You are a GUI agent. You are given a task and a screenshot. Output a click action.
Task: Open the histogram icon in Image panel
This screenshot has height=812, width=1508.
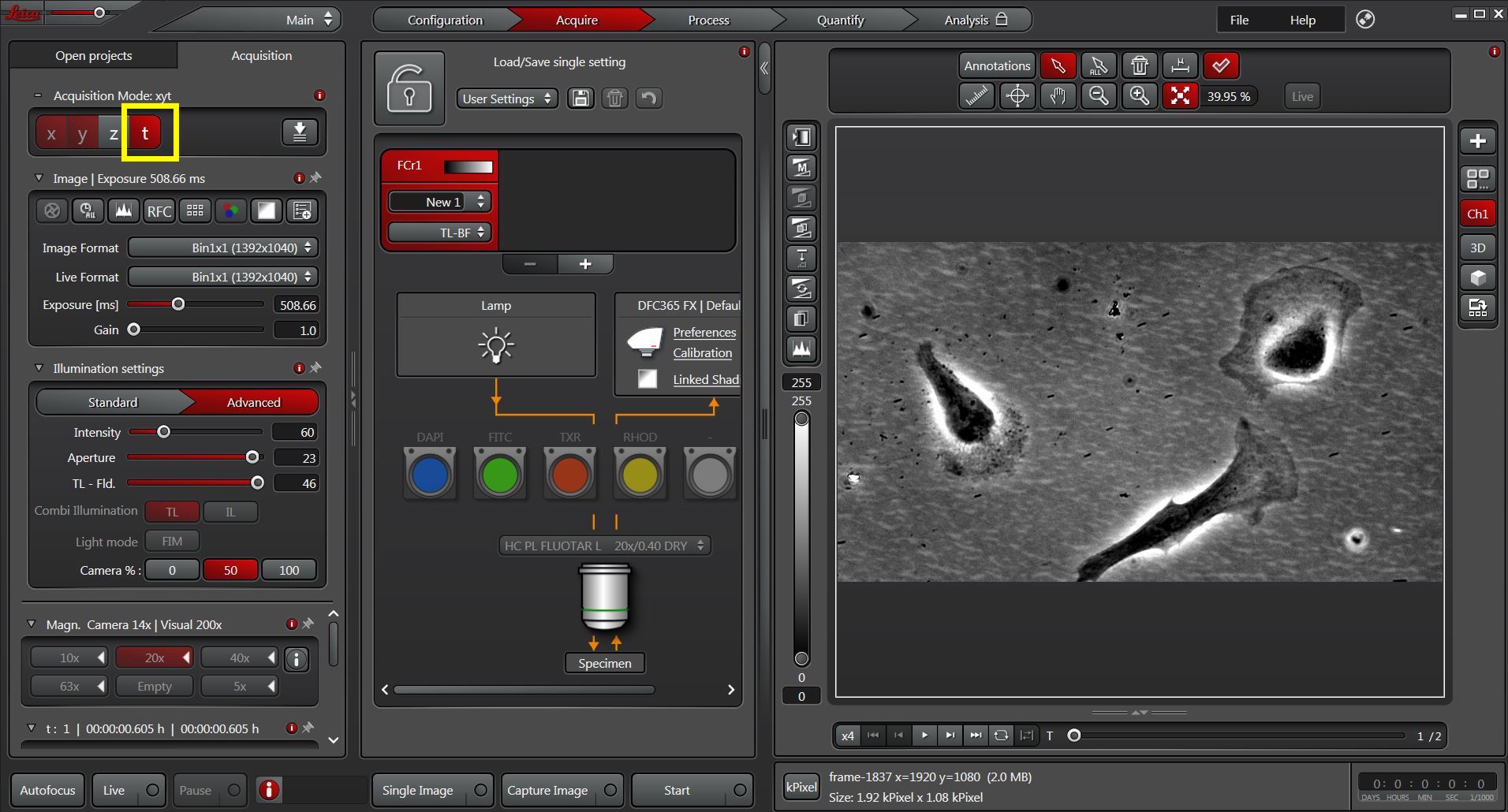click(123, 210)
